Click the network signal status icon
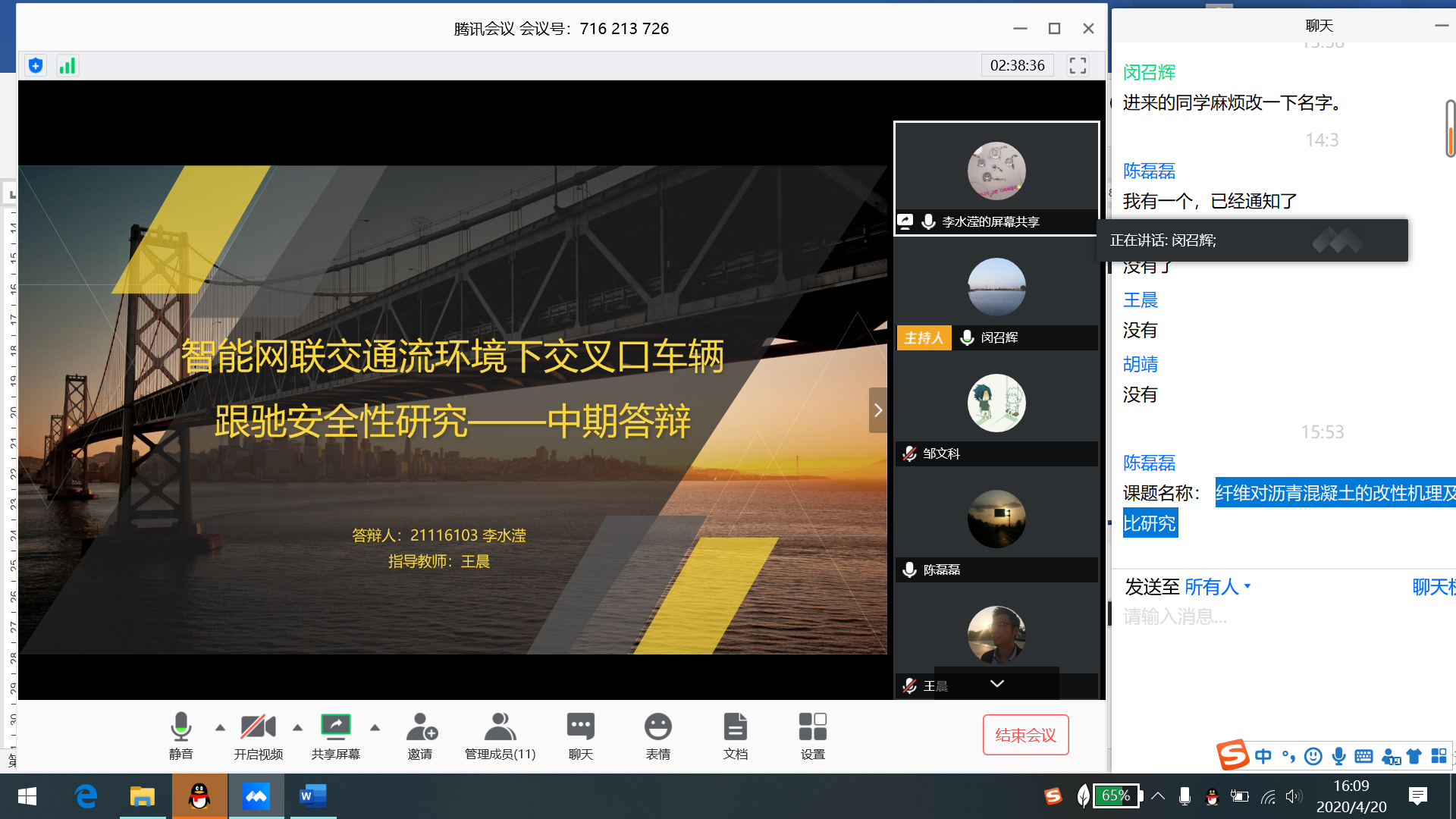The image size is (1456, 819). coord(67,66)
